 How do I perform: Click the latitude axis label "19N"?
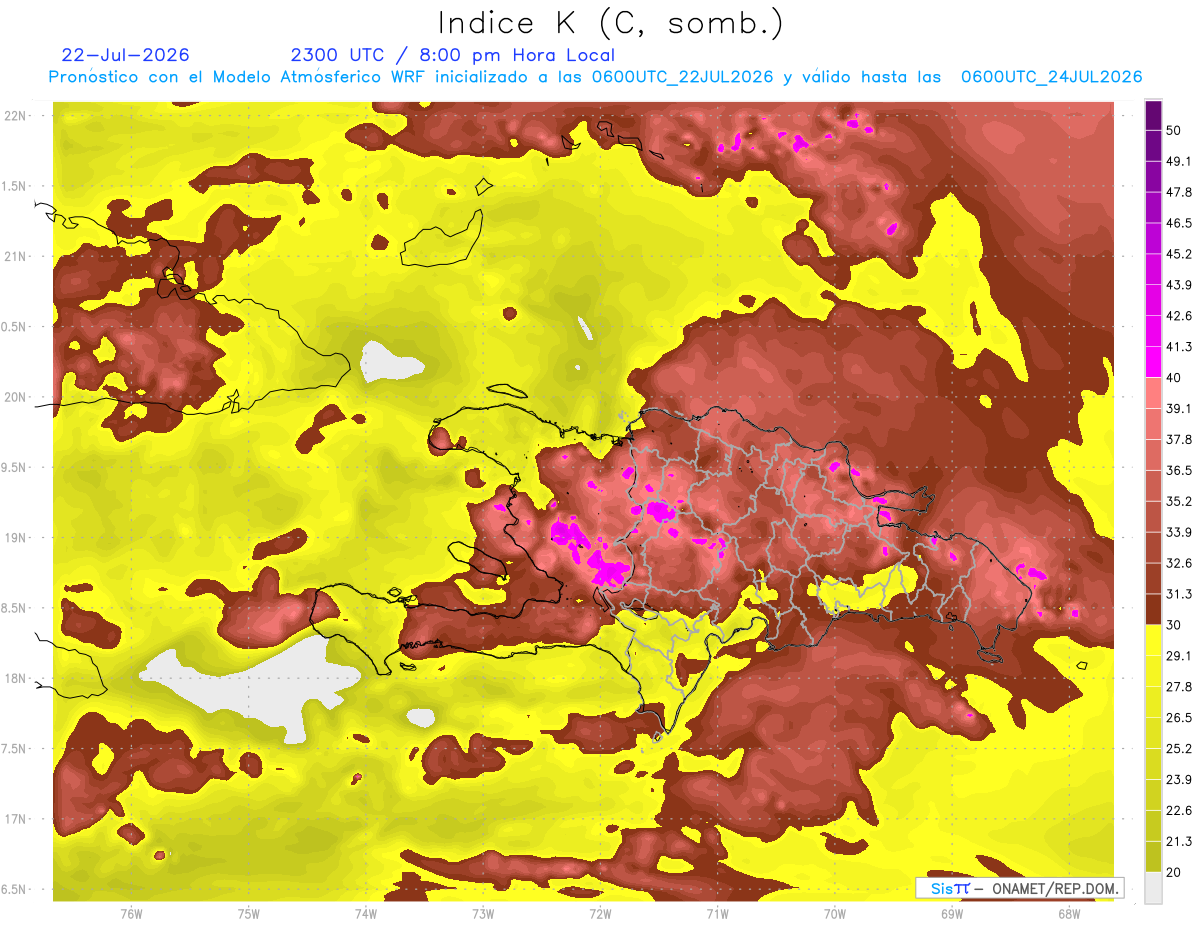pyautogui.click(x=14, y=537)
